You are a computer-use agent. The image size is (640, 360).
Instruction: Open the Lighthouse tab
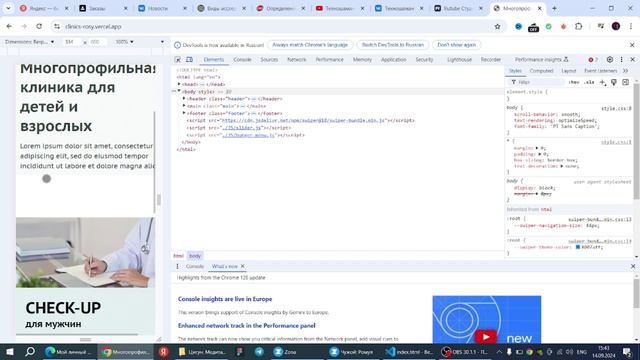click(x=459, y=60)
